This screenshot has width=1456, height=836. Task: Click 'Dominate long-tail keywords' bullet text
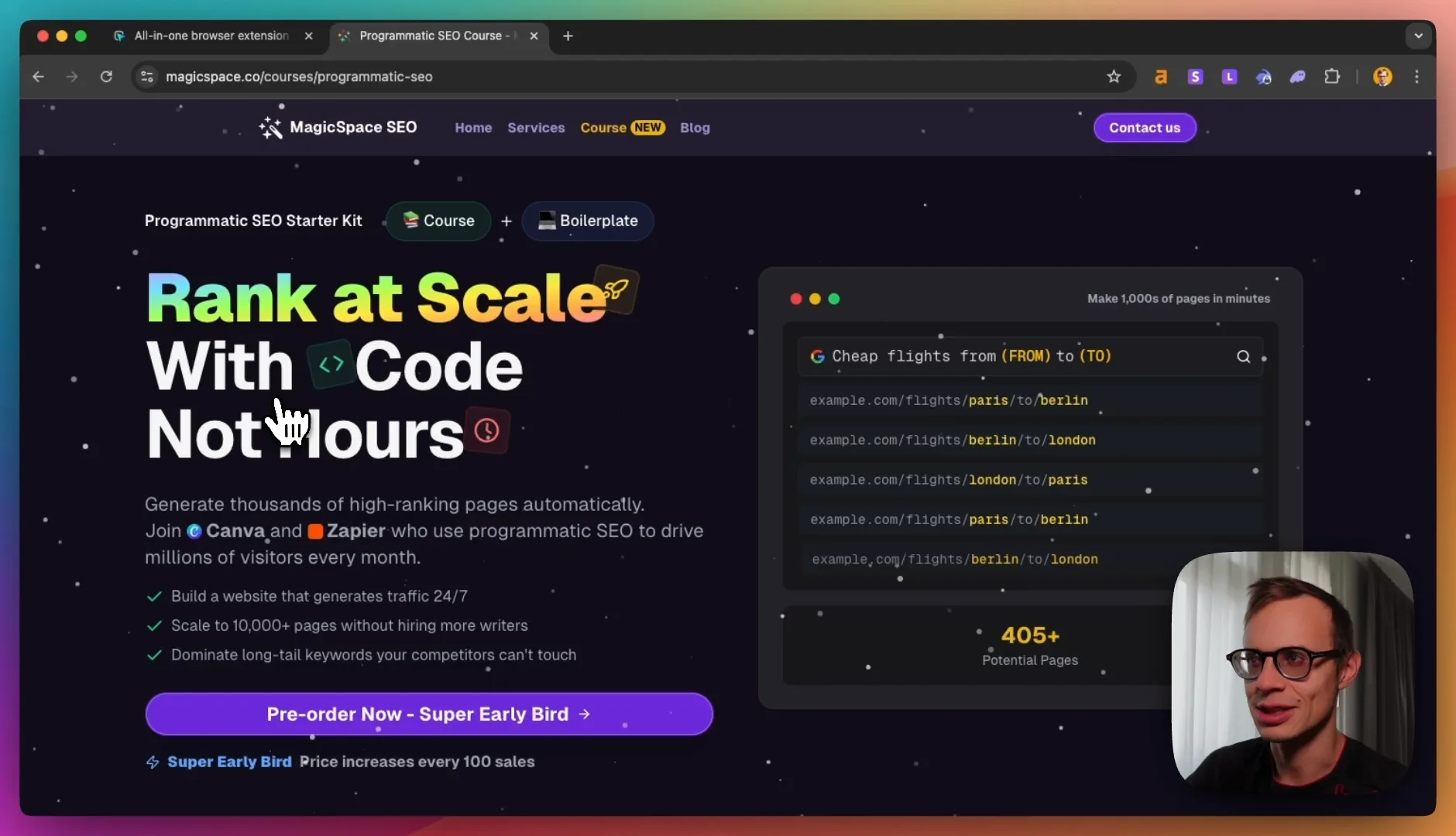(373, 655)
